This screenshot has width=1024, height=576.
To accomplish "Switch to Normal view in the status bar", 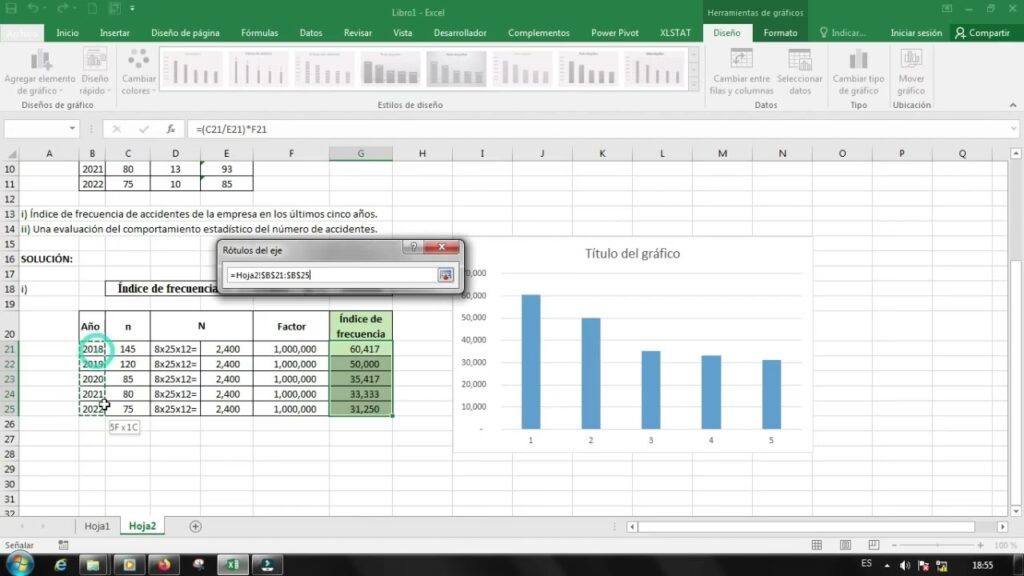I will tap(817, 545).
